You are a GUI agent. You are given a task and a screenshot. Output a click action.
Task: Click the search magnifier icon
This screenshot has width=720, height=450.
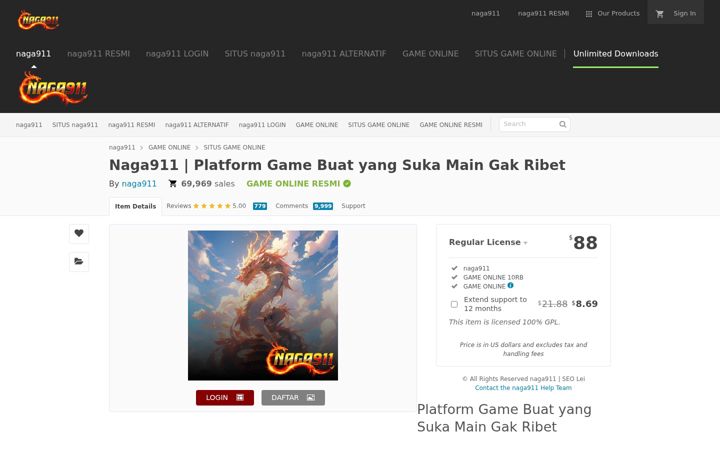pos(562,124)
